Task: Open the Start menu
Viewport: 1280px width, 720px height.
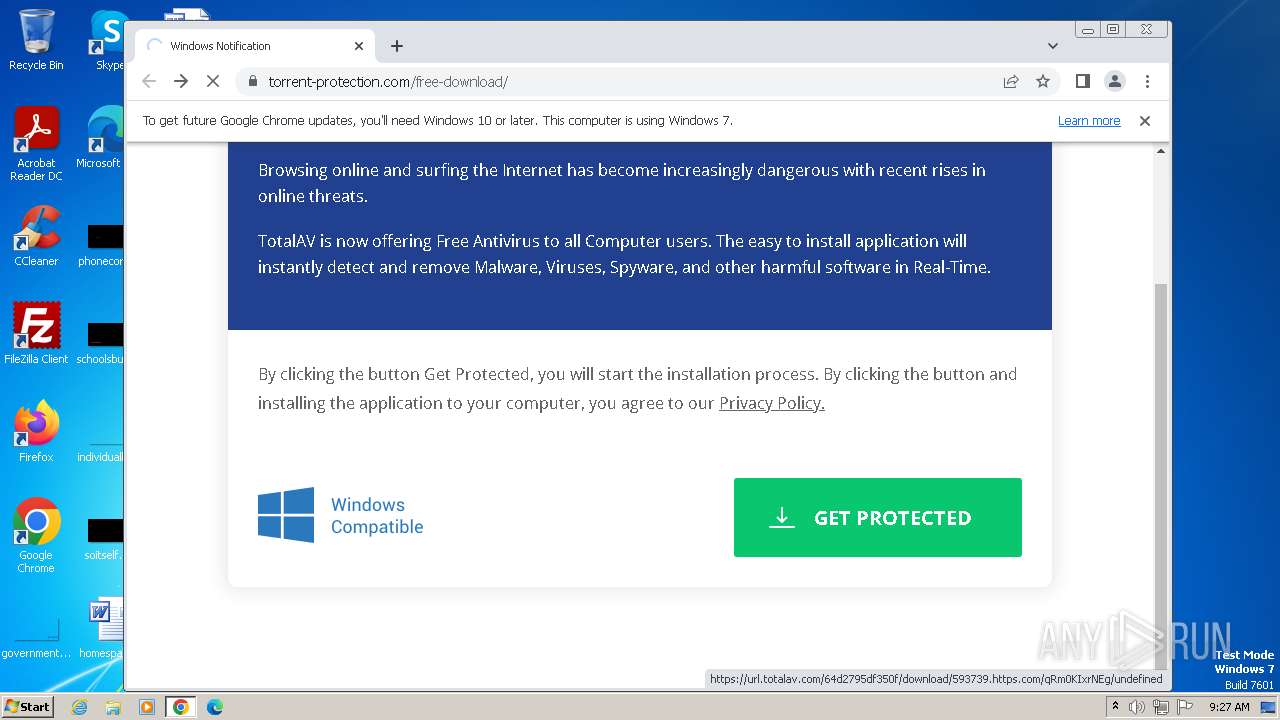Action: (28, 706)
